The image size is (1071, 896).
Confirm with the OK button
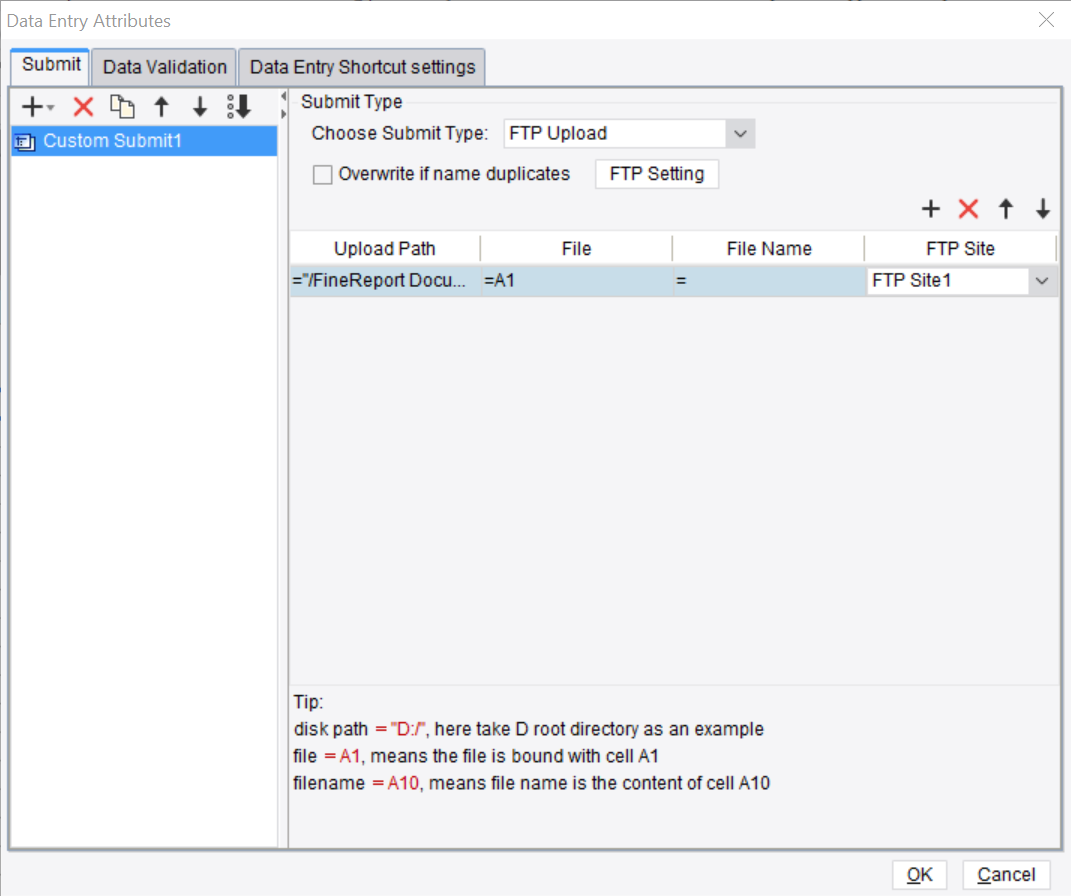919,875
